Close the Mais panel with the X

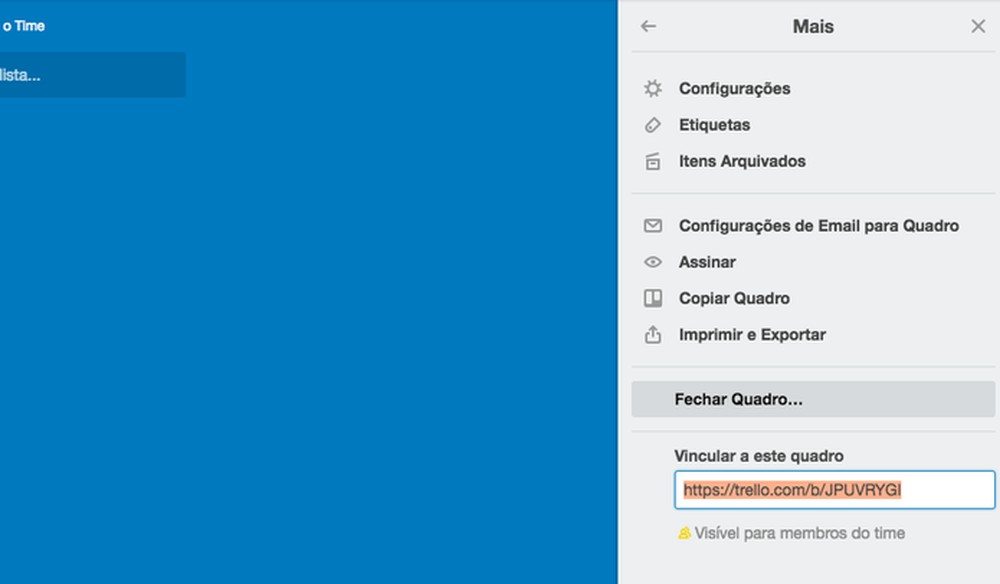click(x=977, y=27)
